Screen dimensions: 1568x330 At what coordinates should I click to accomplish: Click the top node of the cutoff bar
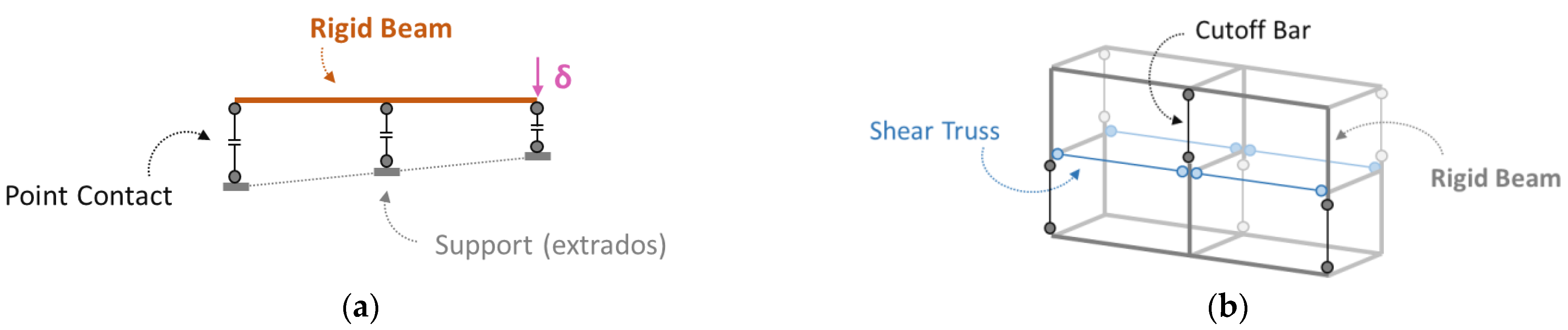coord(1188,94)
